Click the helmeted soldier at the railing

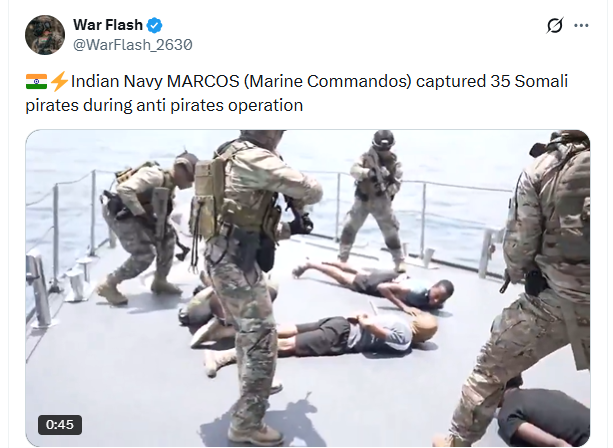coord(375,201)
